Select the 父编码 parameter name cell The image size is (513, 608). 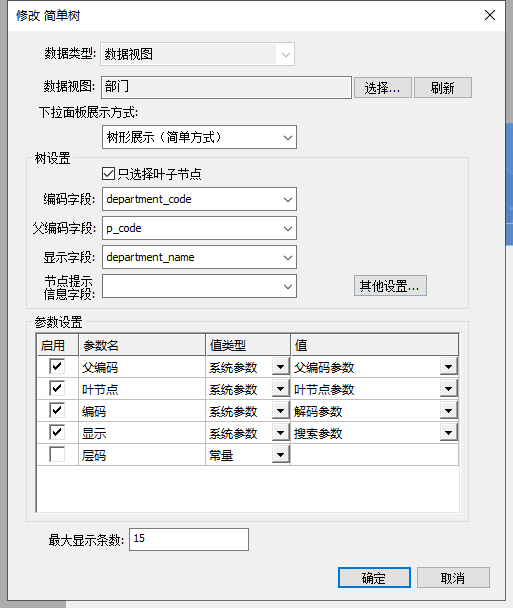coord(142,367)
